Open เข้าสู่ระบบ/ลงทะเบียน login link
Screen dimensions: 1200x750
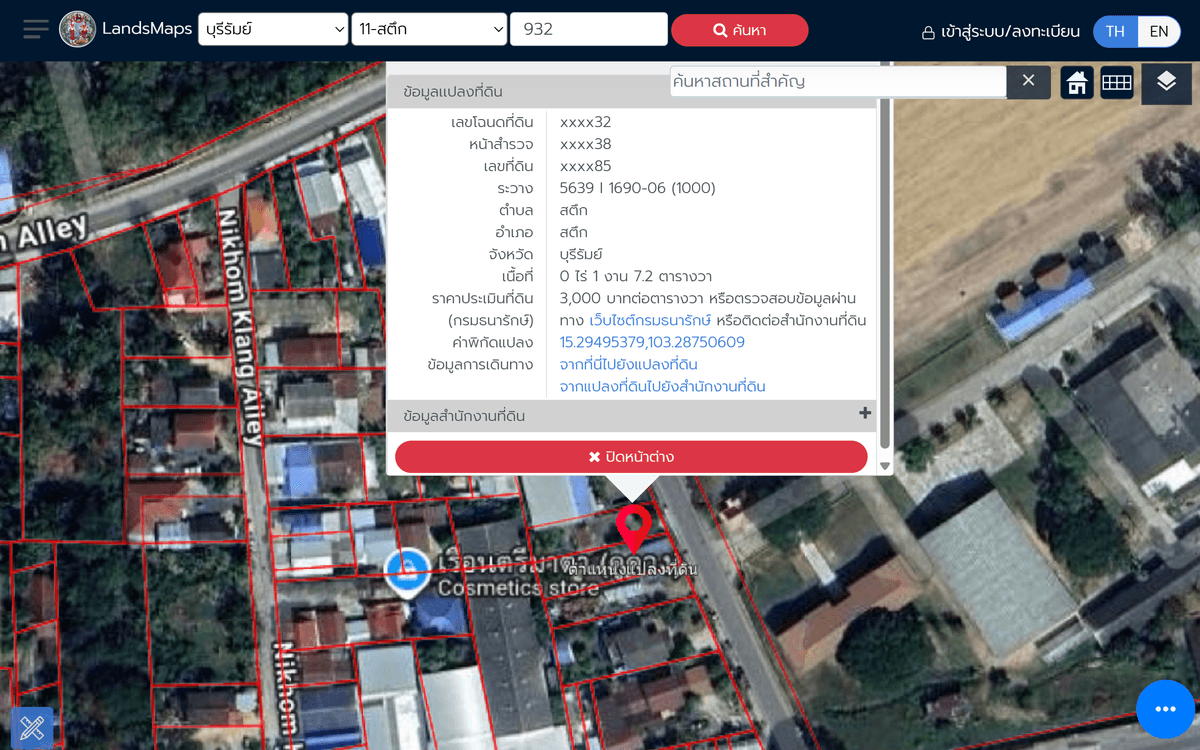pos(1001,31)
